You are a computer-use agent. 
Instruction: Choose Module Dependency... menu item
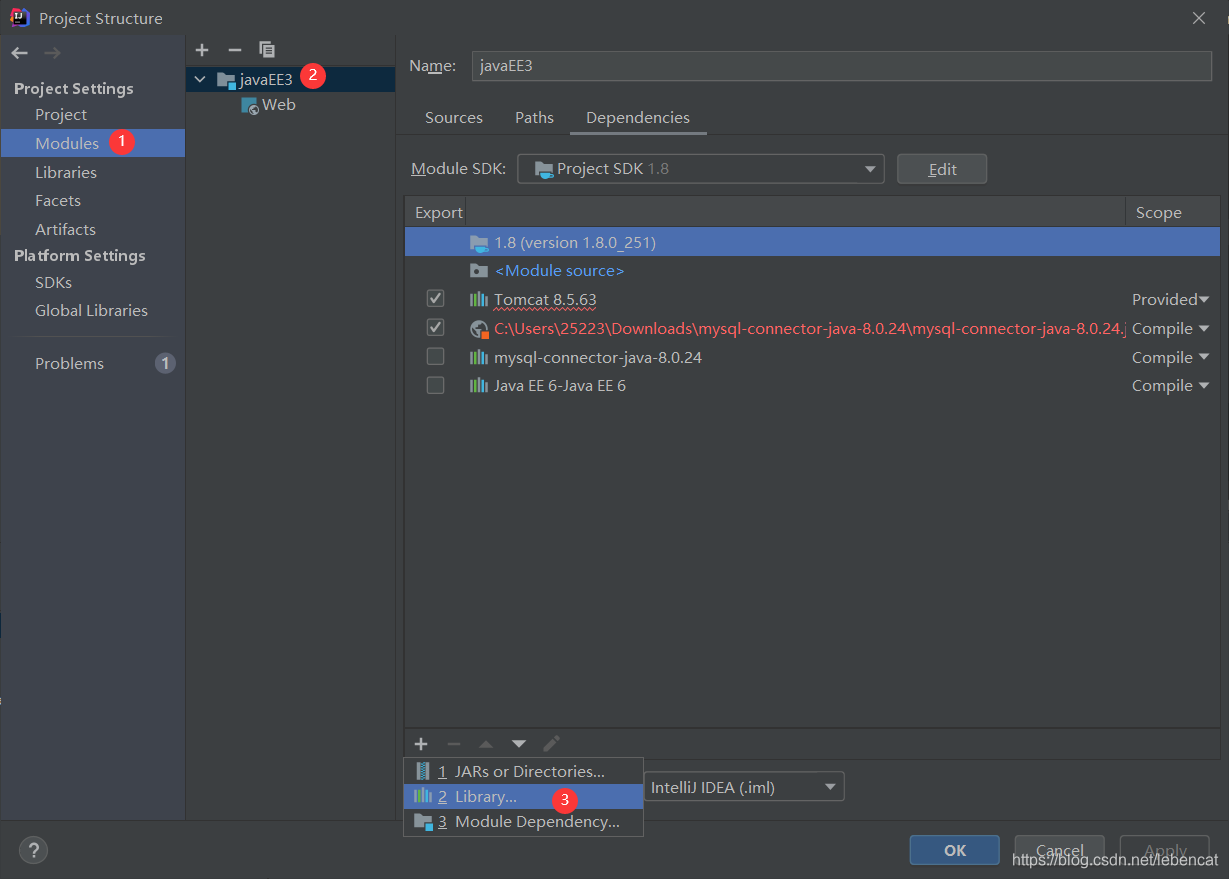coord(523,822)
